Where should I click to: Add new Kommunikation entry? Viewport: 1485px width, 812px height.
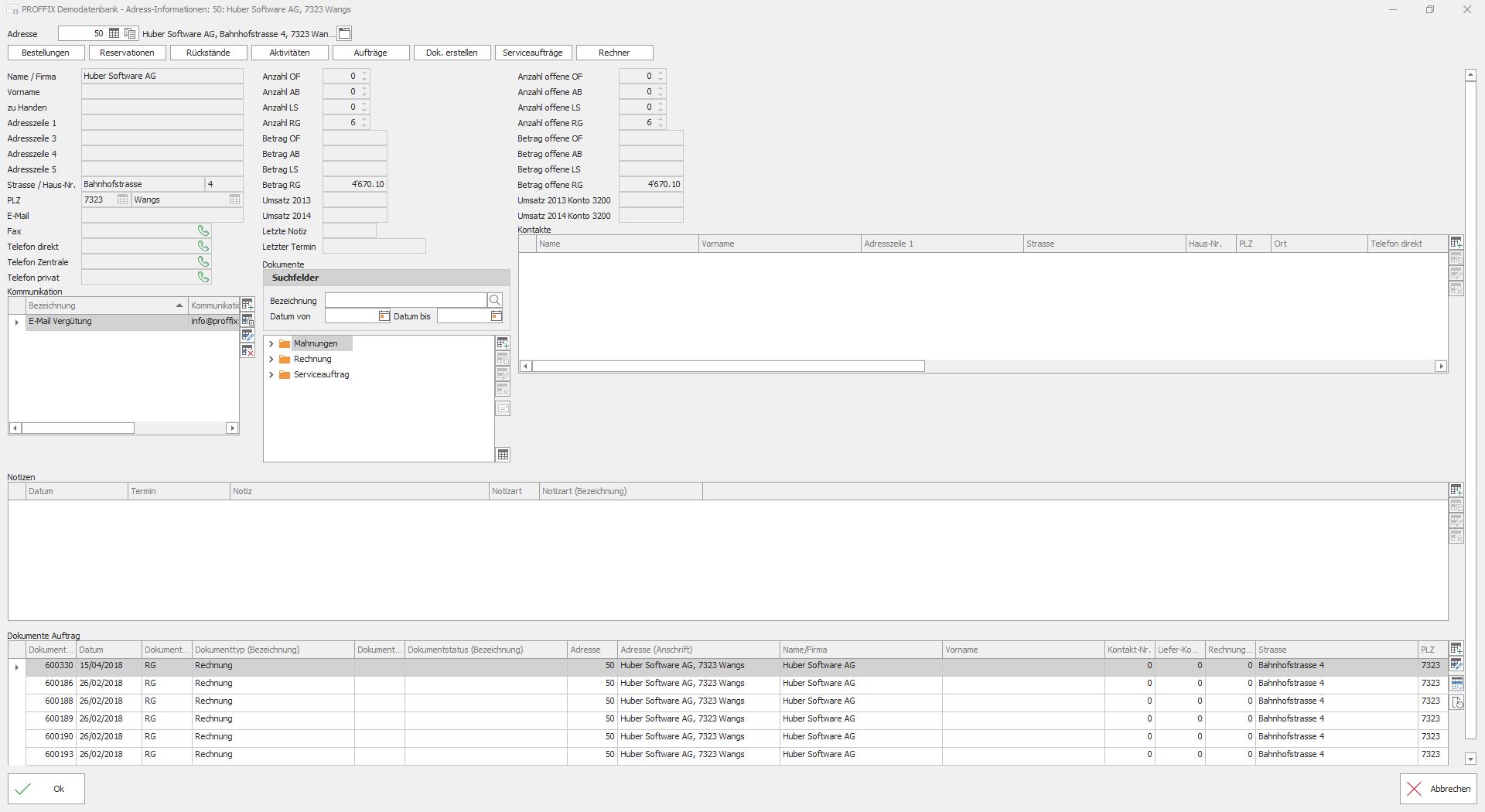pos(247,305)
